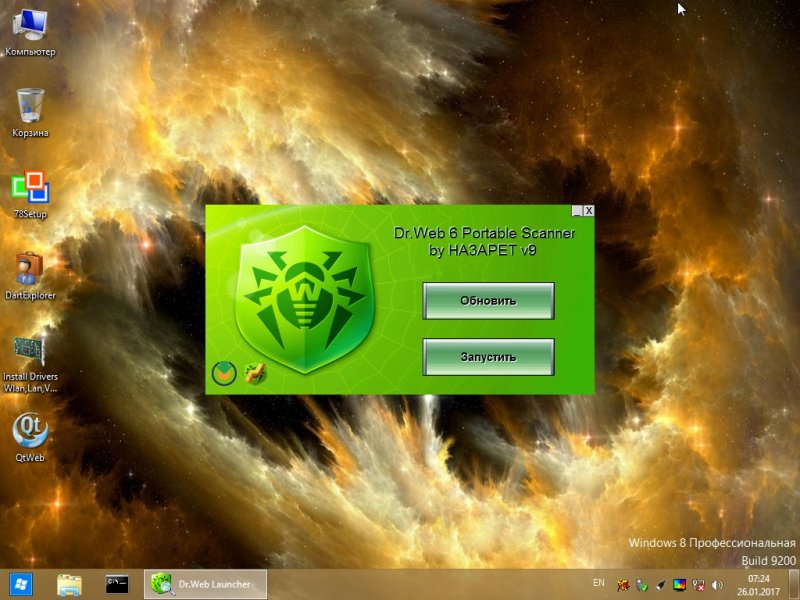This screenshot has width=800, height=600.
Task: Click the device with green check tray icon
Action: pos(642,585)
